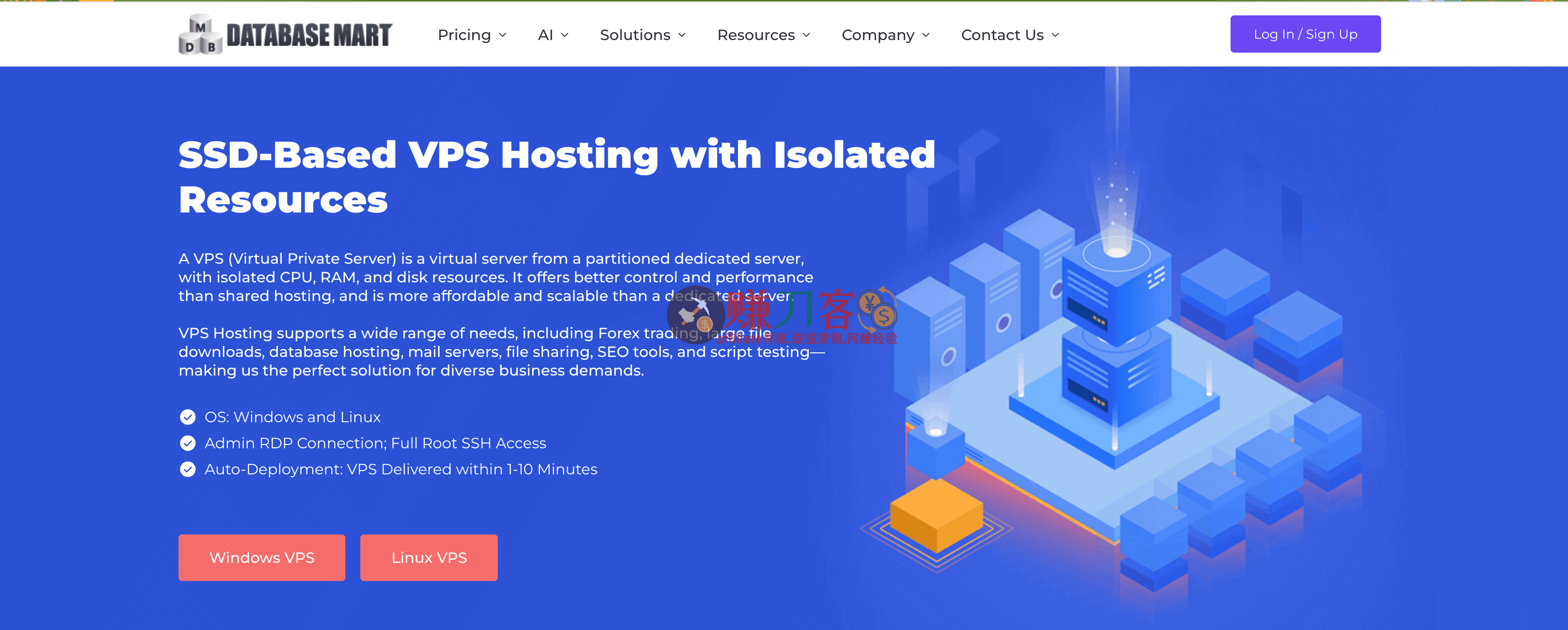Open the Contact Us menu

tap(1002, 35)
